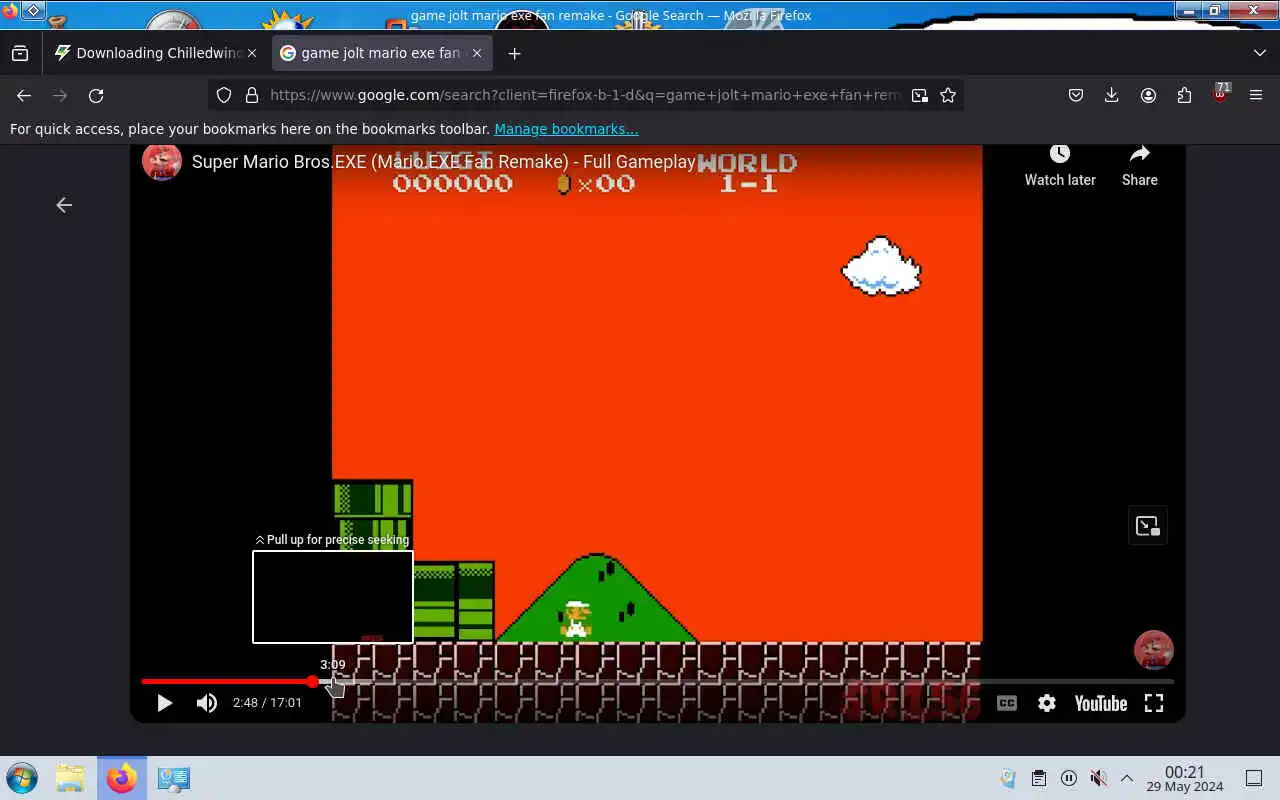Enter fullscreen on the video player

point(1154,703)
